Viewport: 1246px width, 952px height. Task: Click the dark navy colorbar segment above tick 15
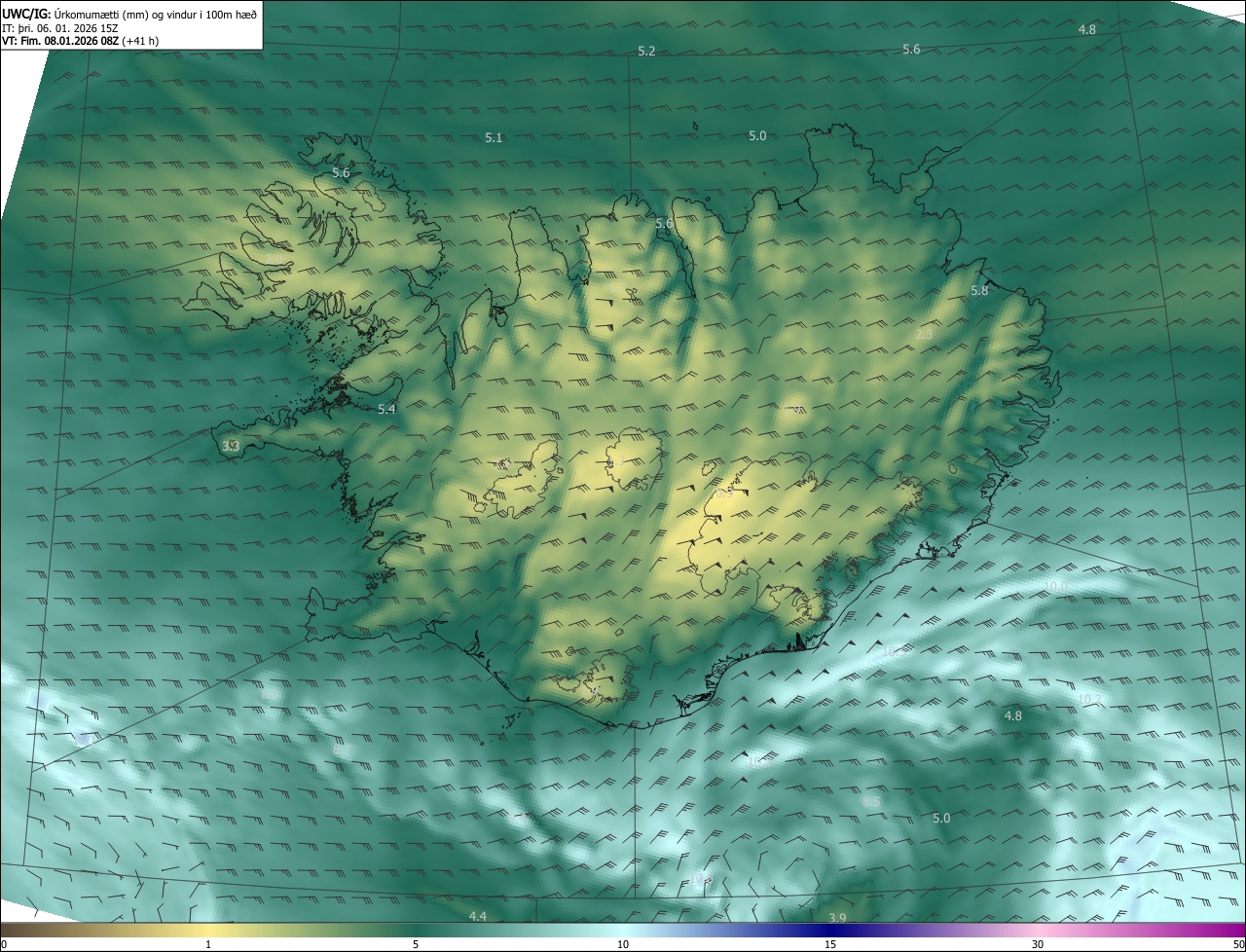tap(830, 931)
